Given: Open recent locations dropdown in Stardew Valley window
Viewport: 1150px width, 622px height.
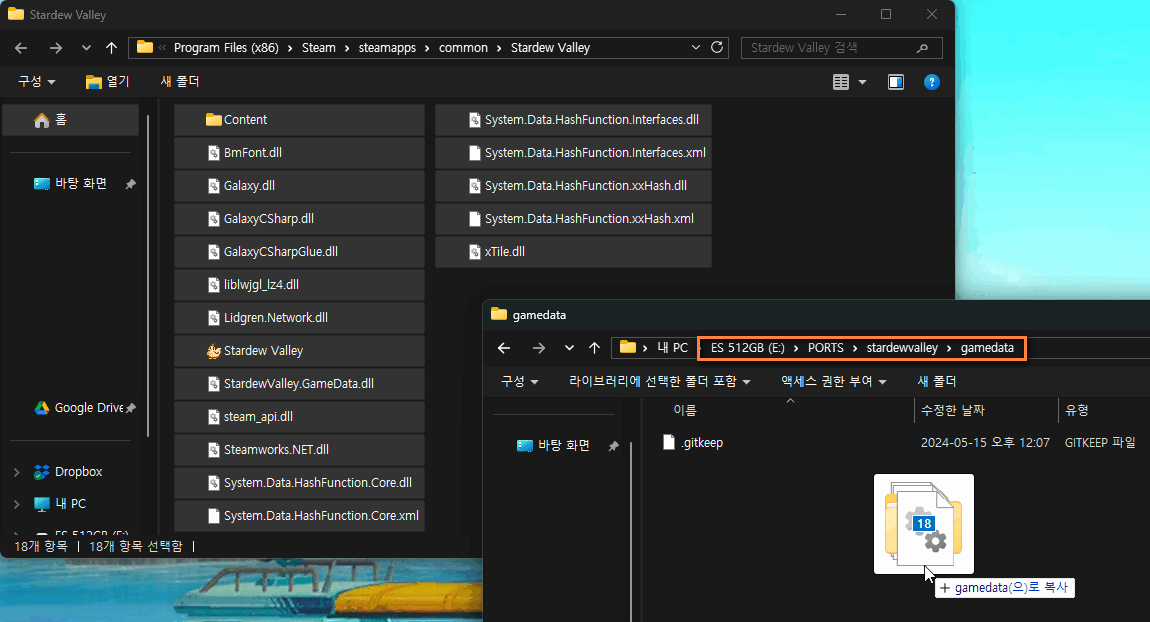Looking at the screenshot, I should [x=86, y=48].
